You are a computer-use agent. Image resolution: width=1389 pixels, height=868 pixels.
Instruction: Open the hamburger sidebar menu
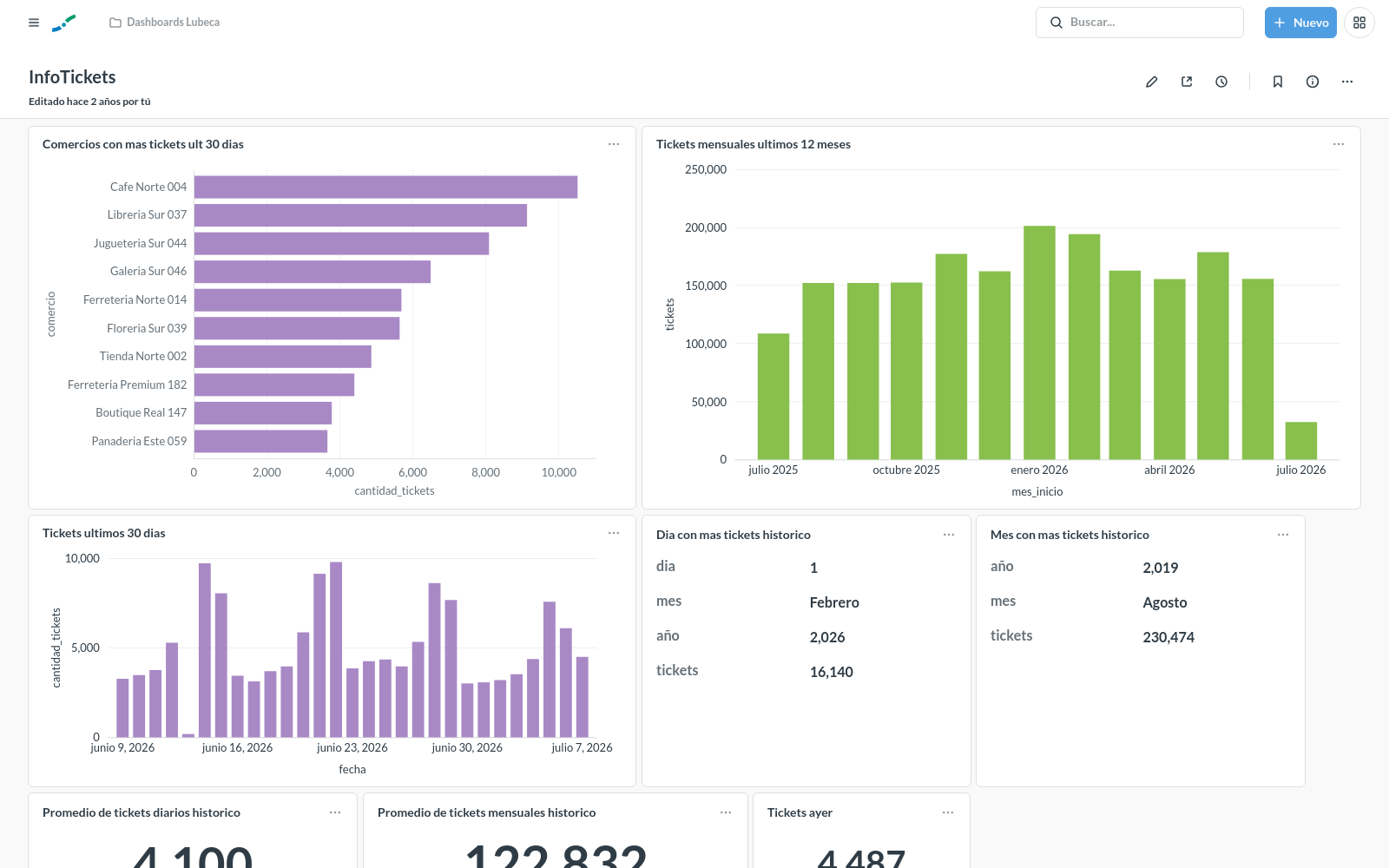(34, 23)
